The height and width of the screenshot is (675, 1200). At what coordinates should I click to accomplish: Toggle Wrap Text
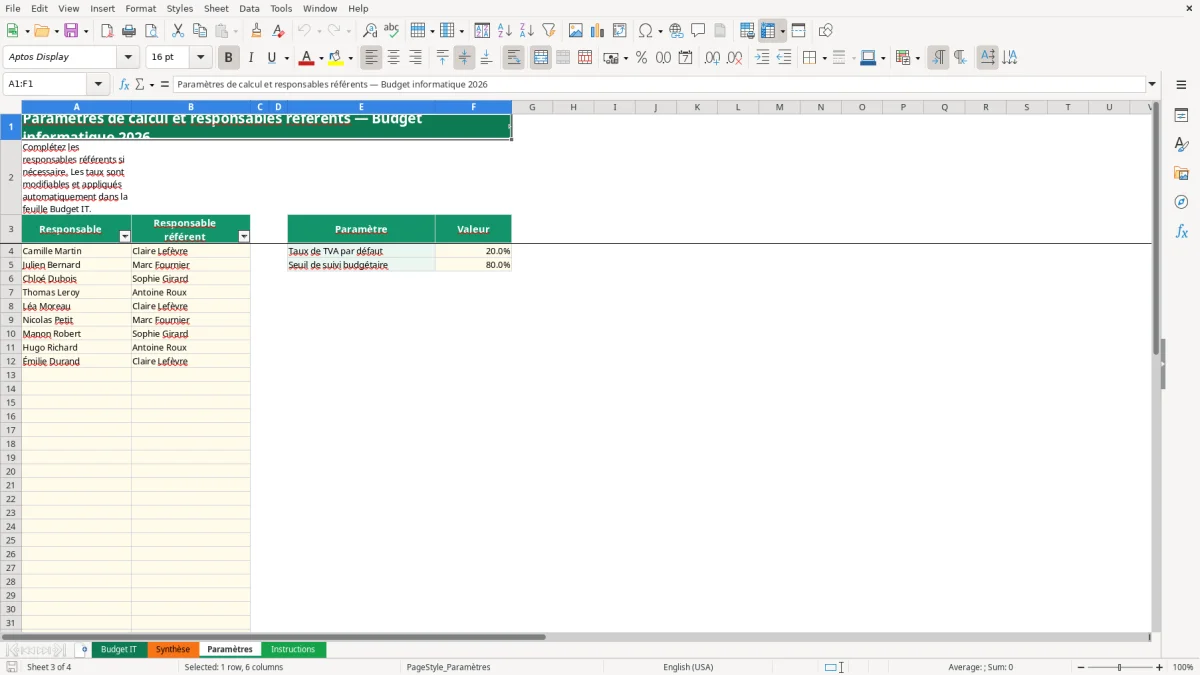coord(514,58)
